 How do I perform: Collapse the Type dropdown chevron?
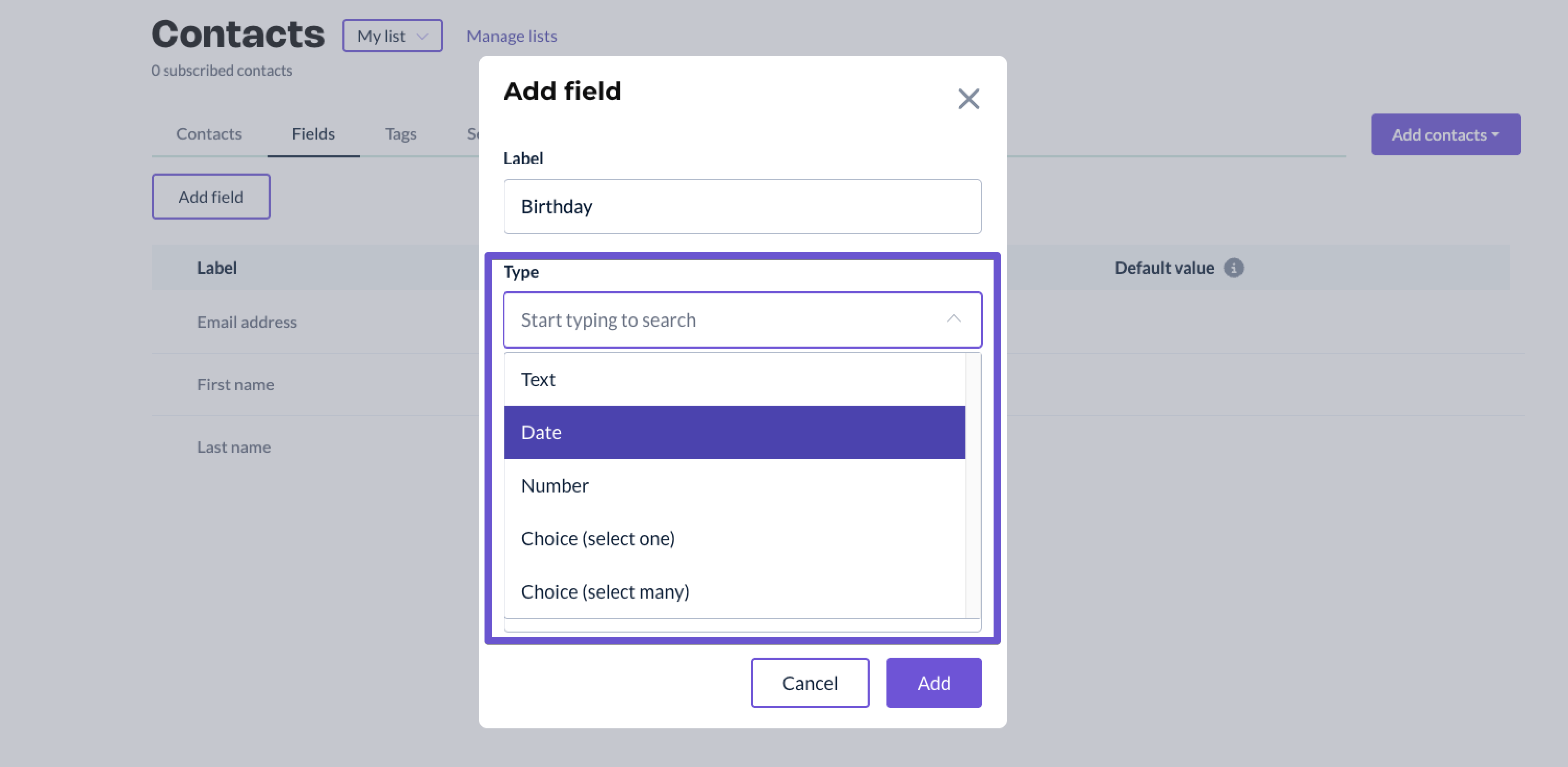click(953, 319)
